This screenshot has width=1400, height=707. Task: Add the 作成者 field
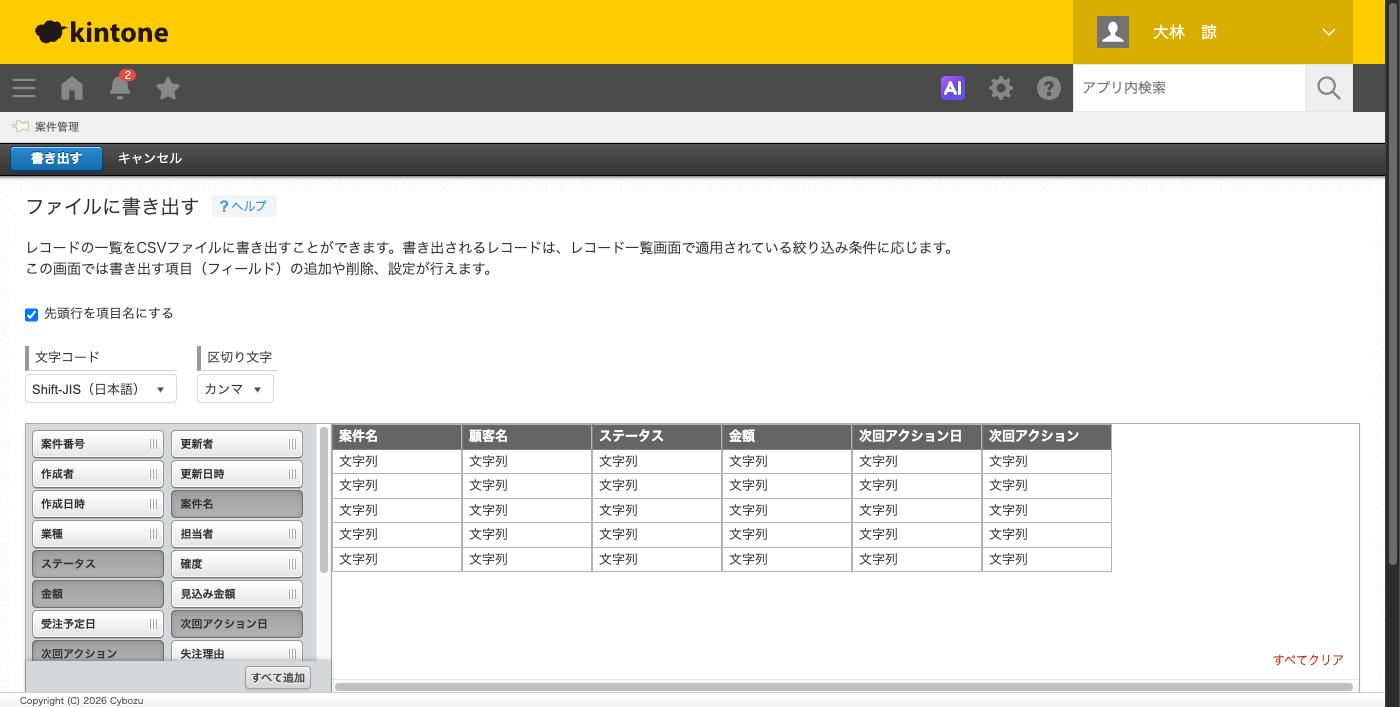pos(98,474)
